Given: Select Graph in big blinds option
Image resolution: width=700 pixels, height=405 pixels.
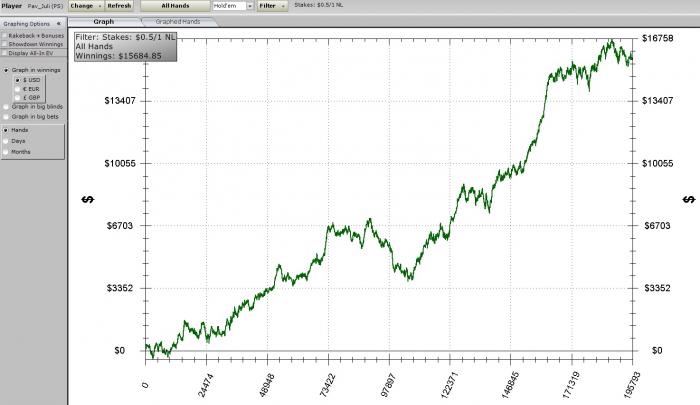Looking at the screenshot, I should pos(6,107).
